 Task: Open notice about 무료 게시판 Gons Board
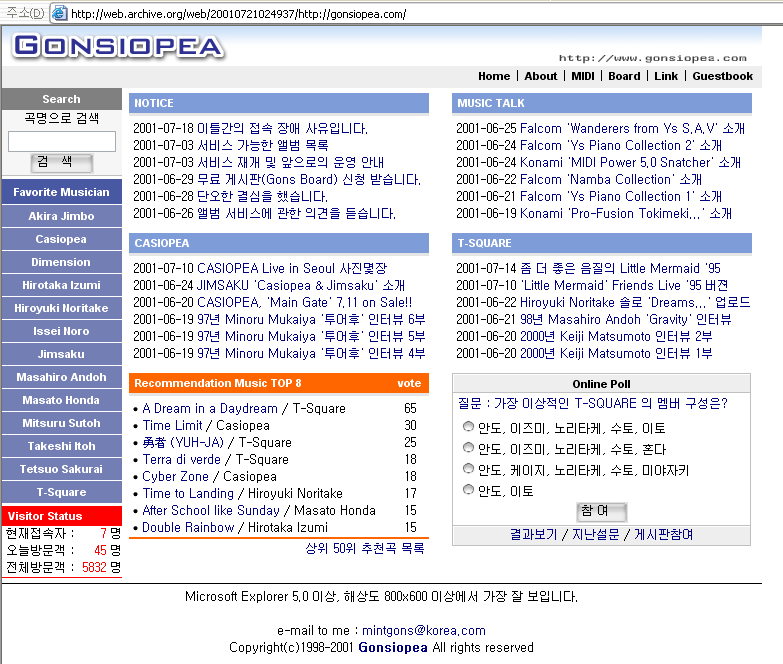[309, 180]
